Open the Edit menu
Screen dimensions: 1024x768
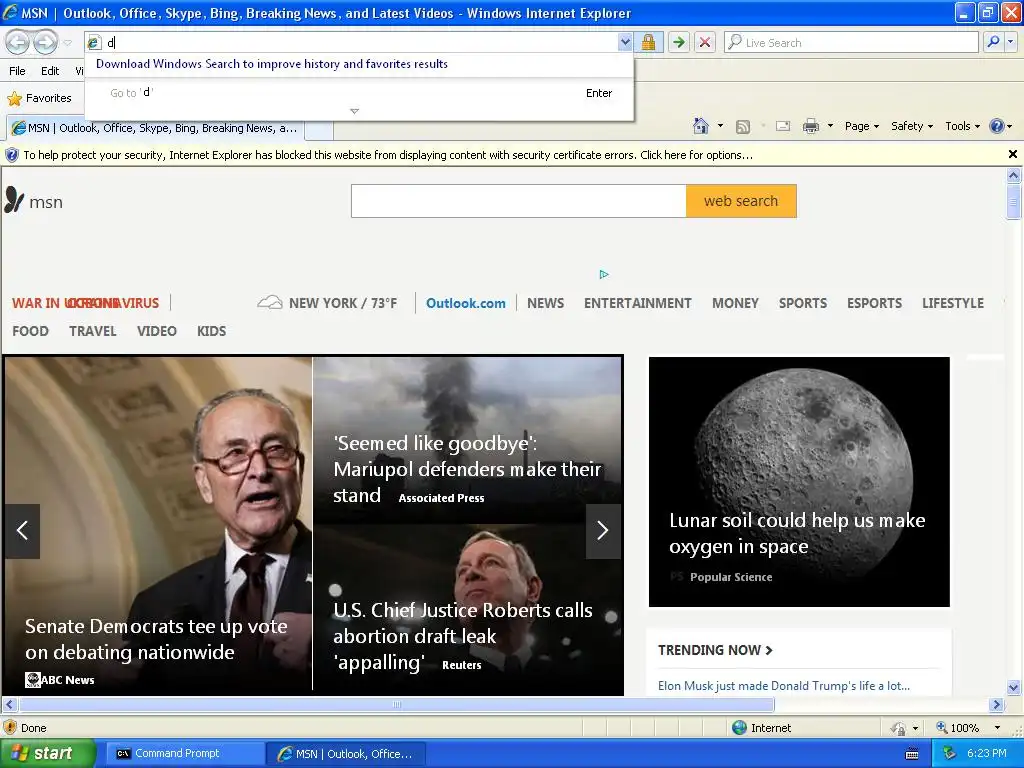[x=50, y=71]
